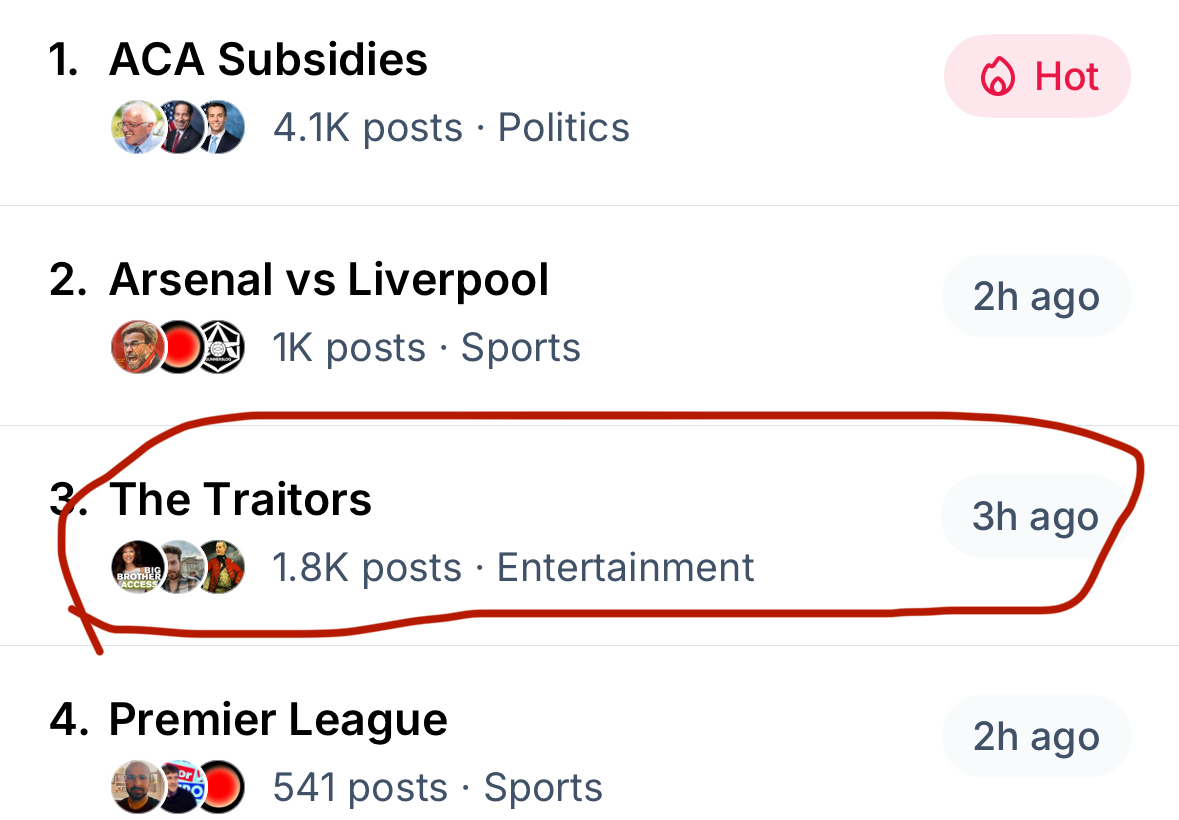1179x820 pixels.
Task: Click the bald bearded man avatar under Premier League
Action: click(x=136, y=788)
